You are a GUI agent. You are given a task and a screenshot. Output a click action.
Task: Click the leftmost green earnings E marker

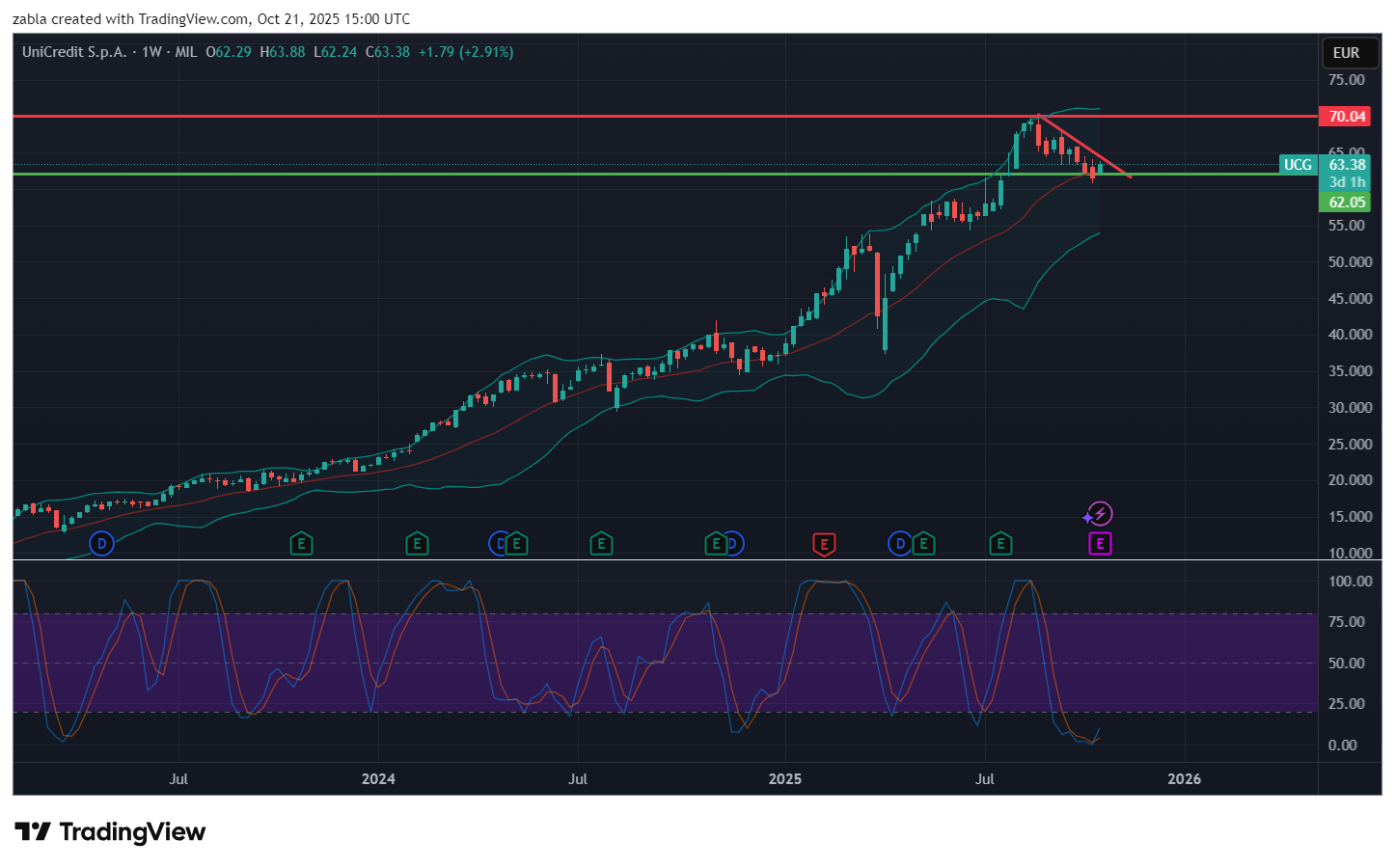click(x=301, y=544)
